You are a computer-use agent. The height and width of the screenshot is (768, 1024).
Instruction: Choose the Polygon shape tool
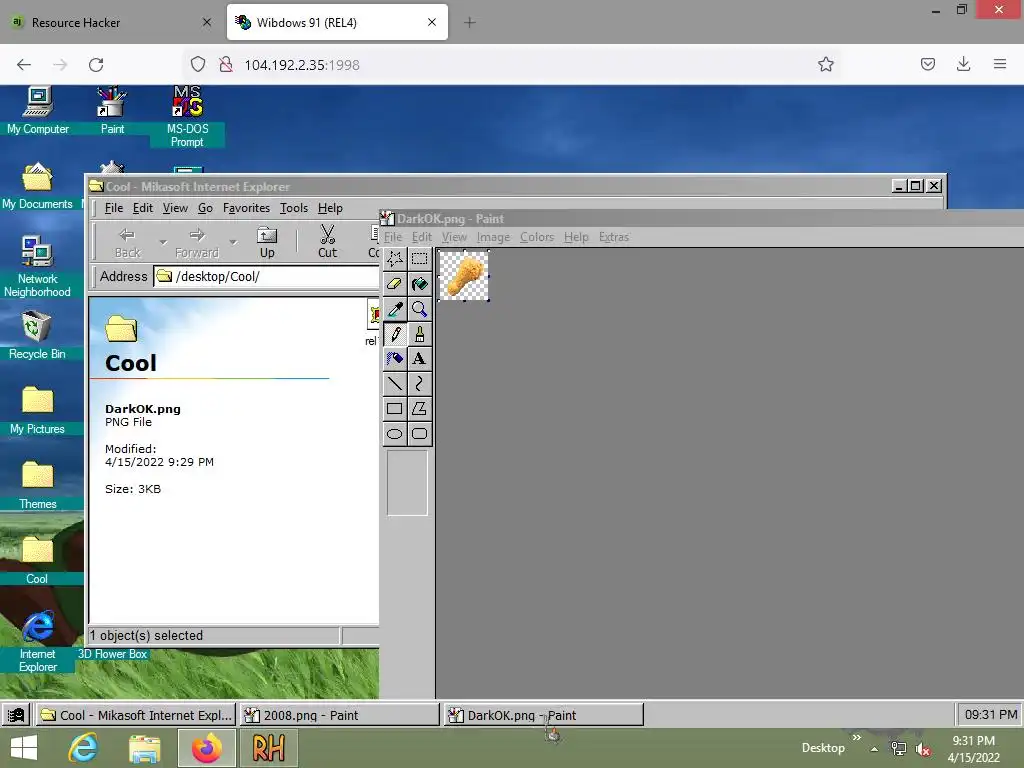(x=419, y=409)
